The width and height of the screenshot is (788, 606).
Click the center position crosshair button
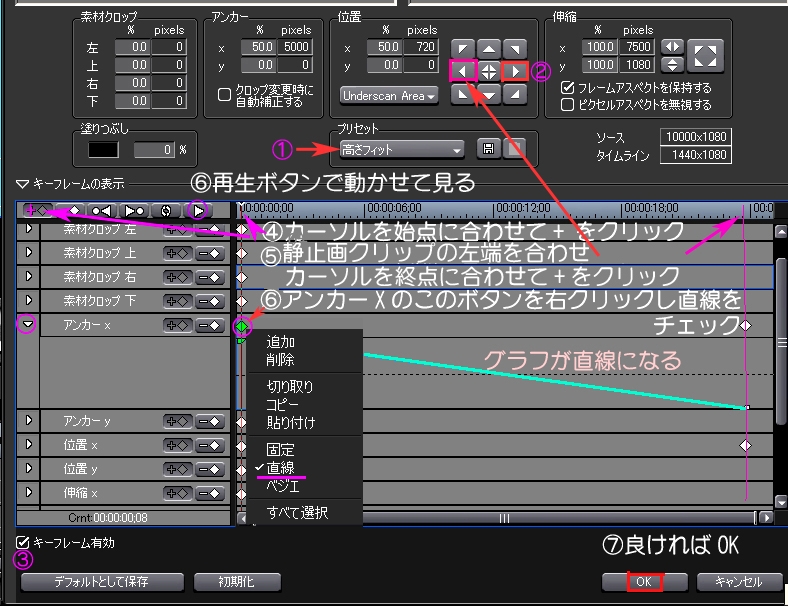click(x=488, y=71)
